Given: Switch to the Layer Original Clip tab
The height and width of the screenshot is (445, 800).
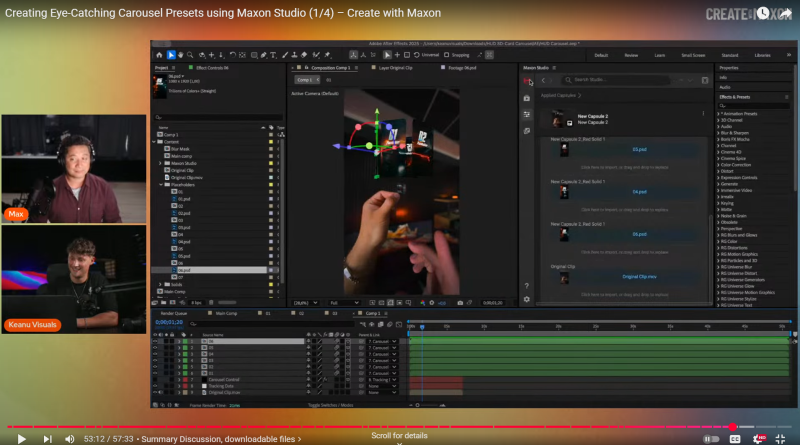Looking at the screenshot, I should [395, 67].
